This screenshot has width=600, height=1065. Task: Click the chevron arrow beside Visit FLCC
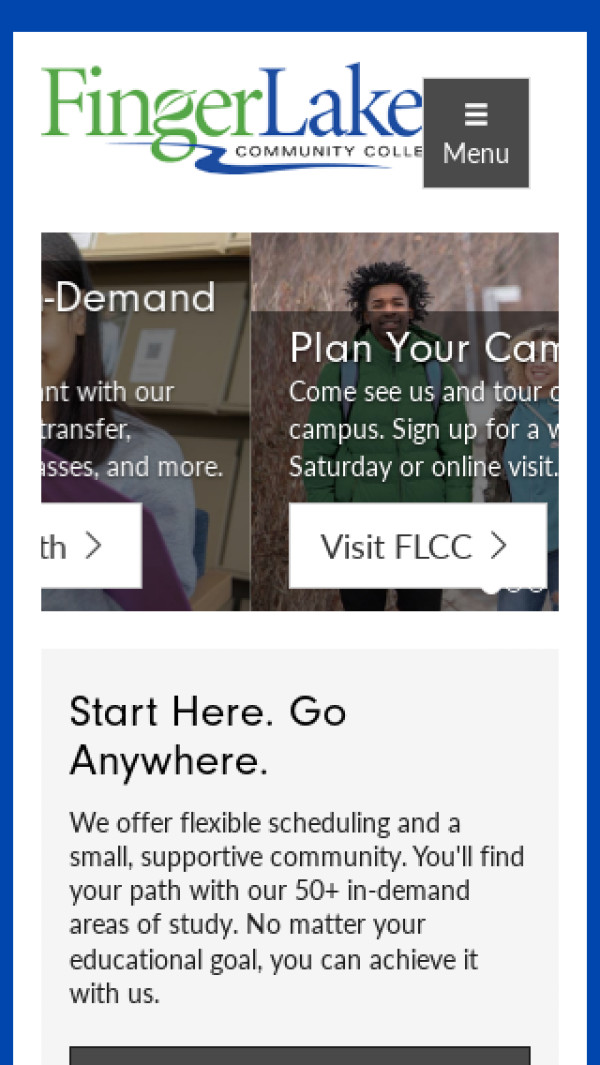(x=499, y=546)
